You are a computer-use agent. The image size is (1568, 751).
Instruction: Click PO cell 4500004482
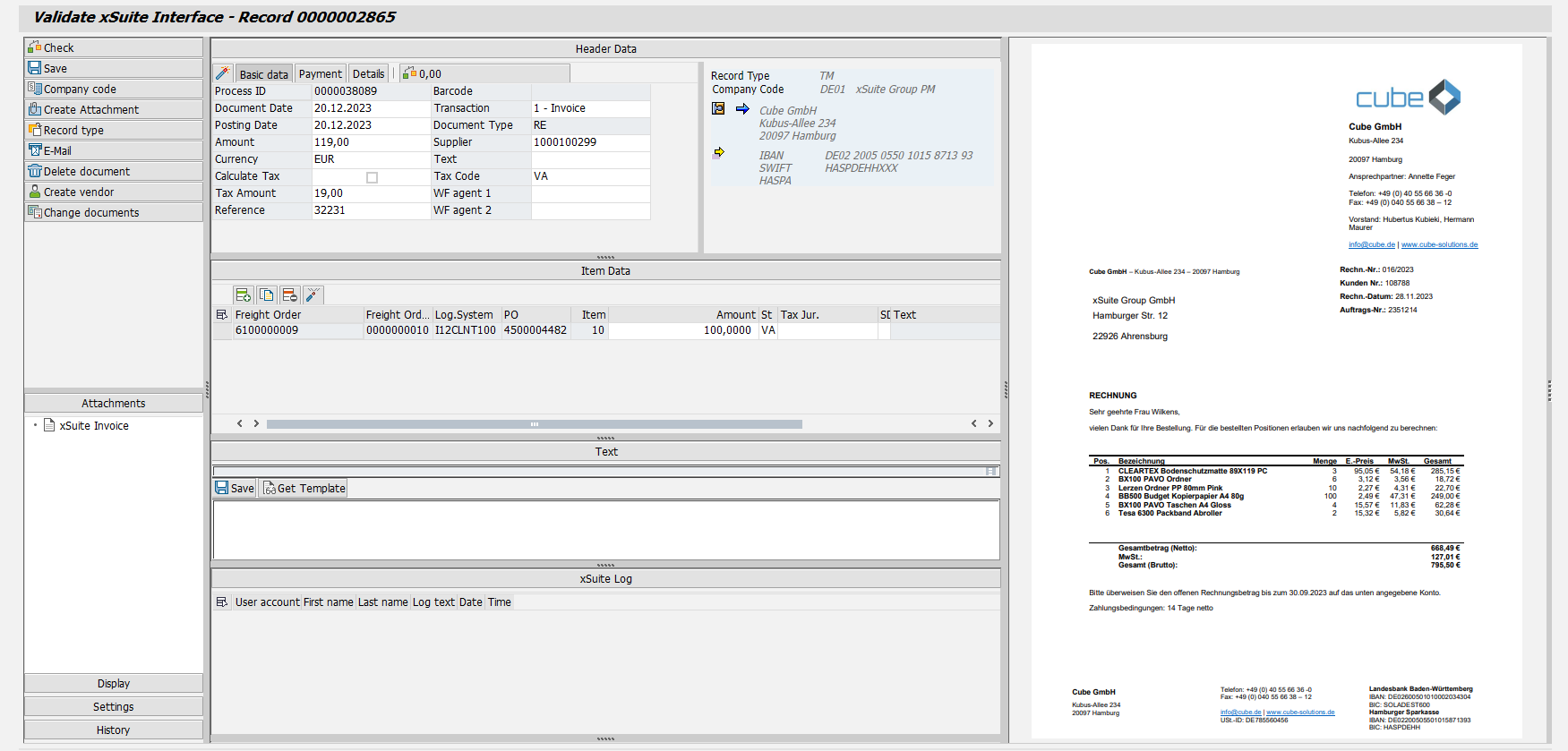pyautogui.click(x=536, y=330)
